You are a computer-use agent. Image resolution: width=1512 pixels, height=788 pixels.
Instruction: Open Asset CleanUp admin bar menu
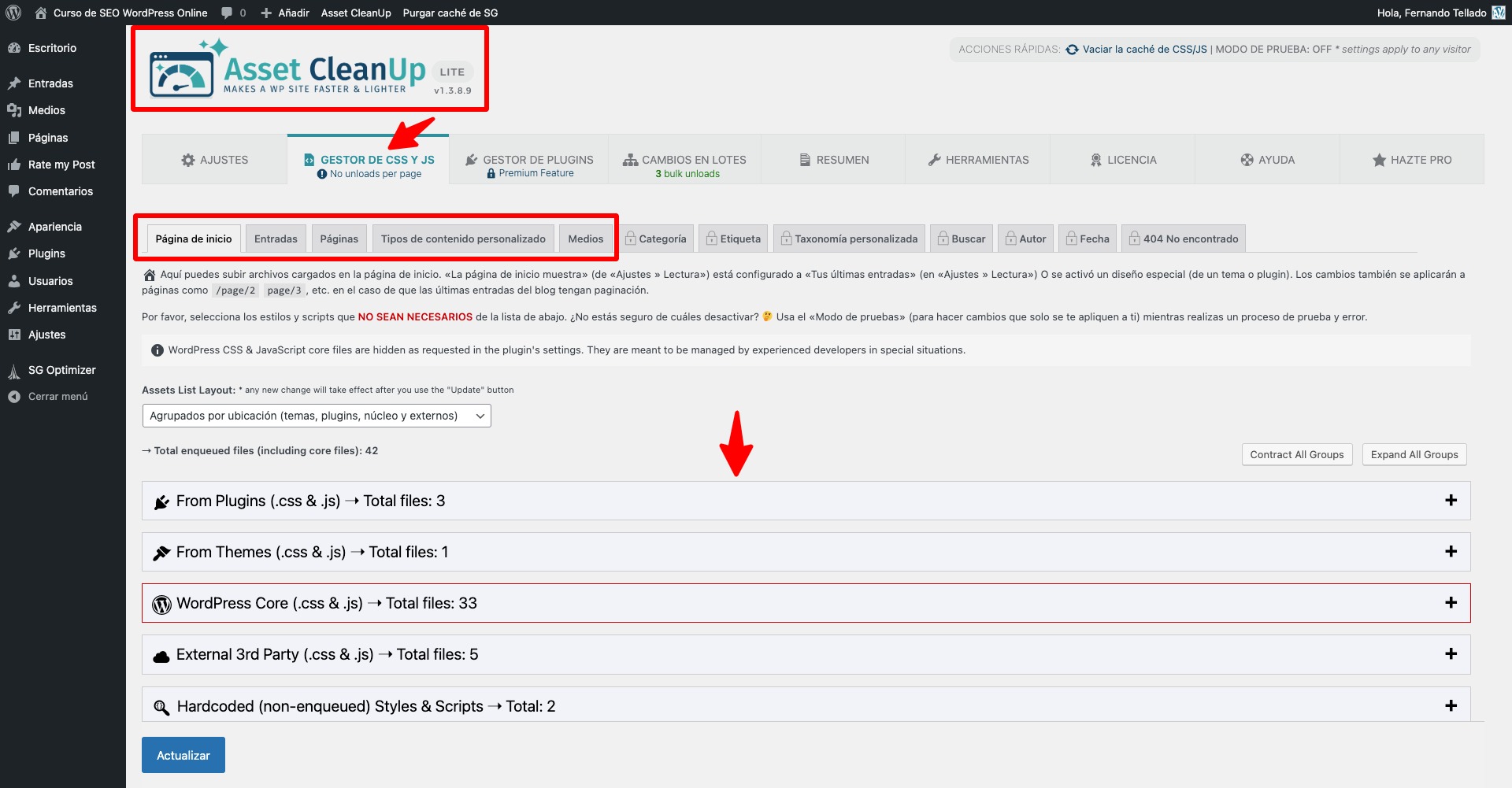[356, 13]
